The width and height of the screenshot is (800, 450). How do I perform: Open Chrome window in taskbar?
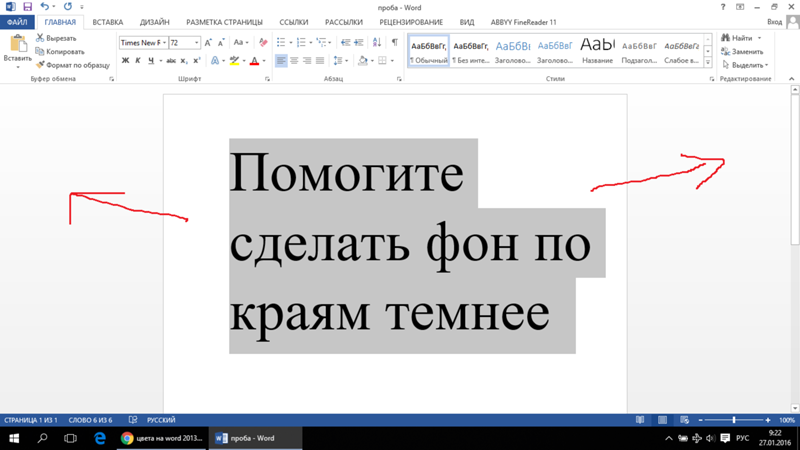pyautogui.click(x=162, y=438)
